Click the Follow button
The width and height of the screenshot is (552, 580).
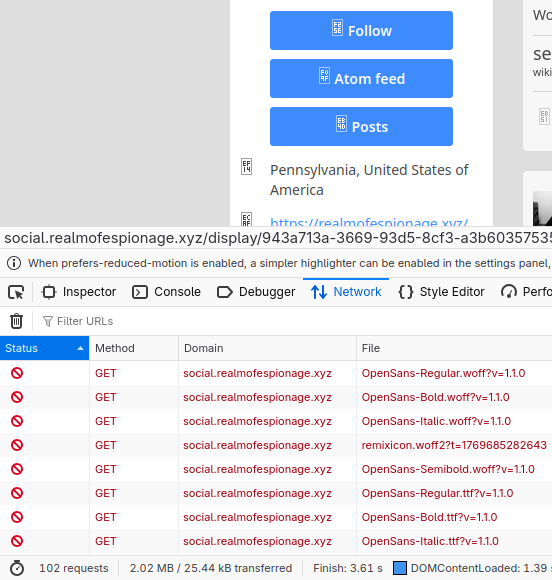click(x=361, y=31)
